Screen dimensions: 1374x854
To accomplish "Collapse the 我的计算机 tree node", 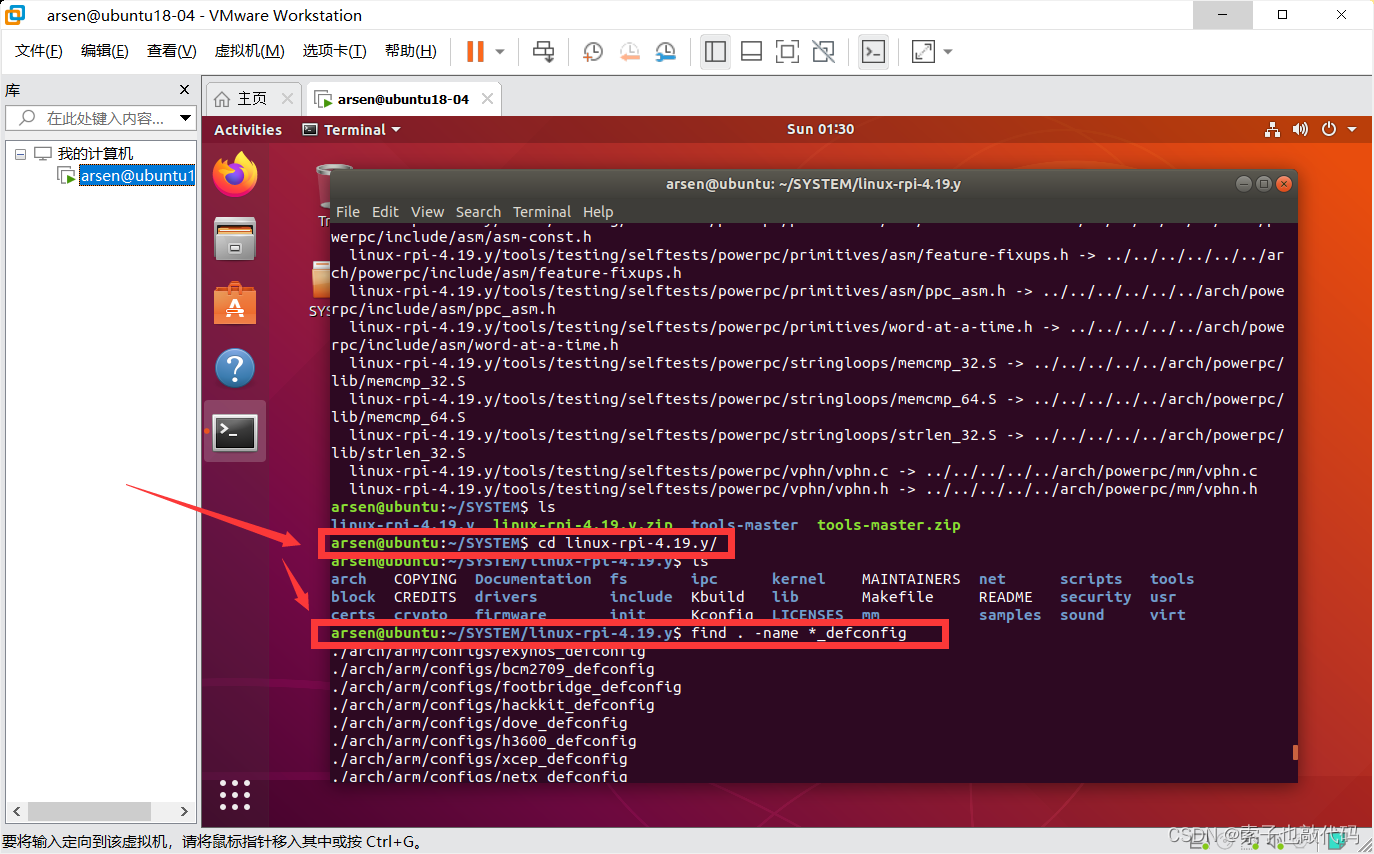I will click(x=20, y=154).
